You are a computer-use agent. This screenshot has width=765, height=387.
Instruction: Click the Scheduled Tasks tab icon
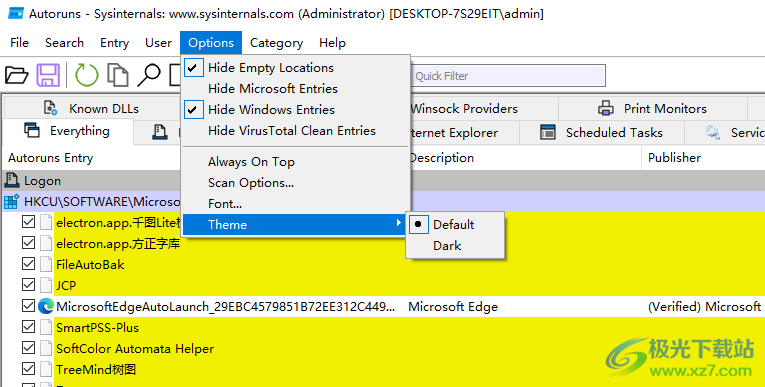(547, 132)
